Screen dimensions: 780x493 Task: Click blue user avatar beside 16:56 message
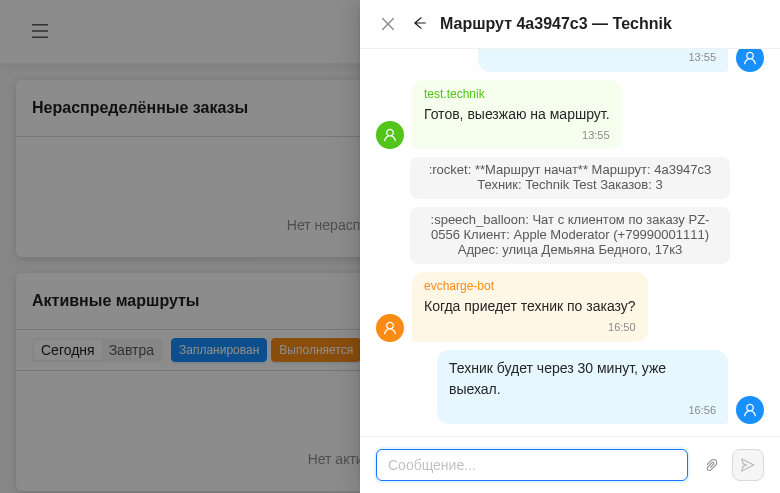(750, 410)
